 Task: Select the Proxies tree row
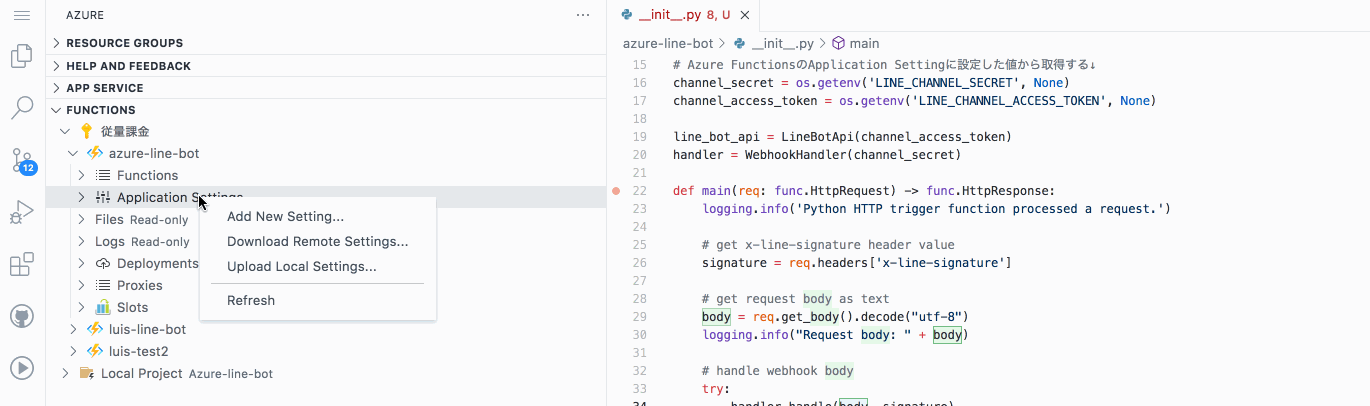tap(326, 285)
